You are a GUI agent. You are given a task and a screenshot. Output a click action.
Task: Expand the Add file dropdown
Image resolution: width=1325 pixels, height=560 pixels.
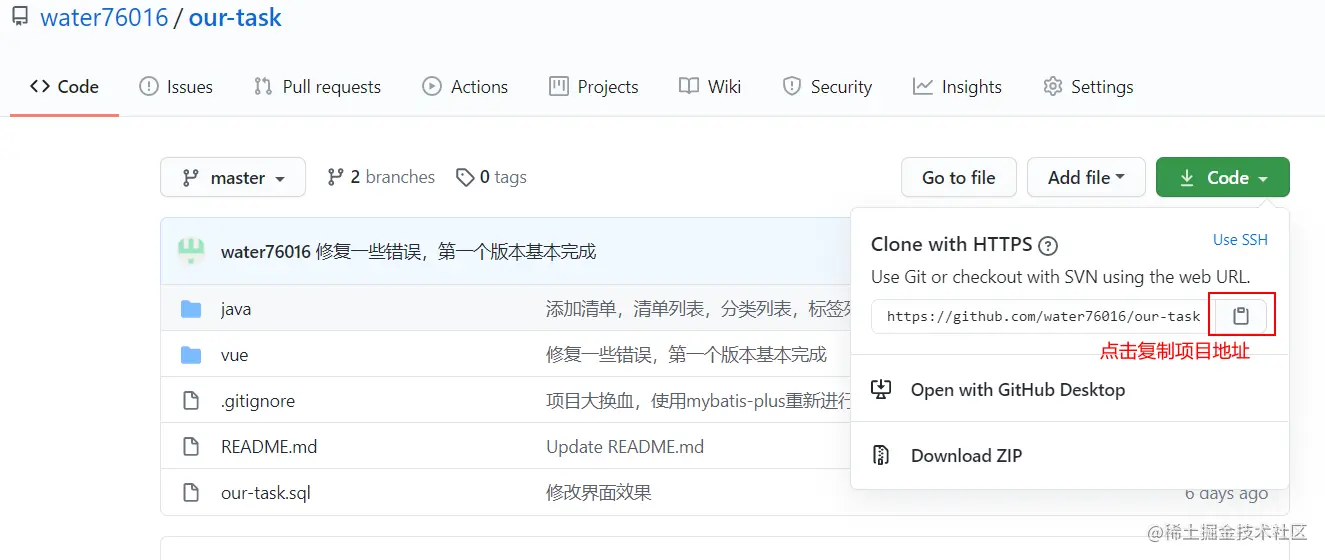coord(1086,178)
